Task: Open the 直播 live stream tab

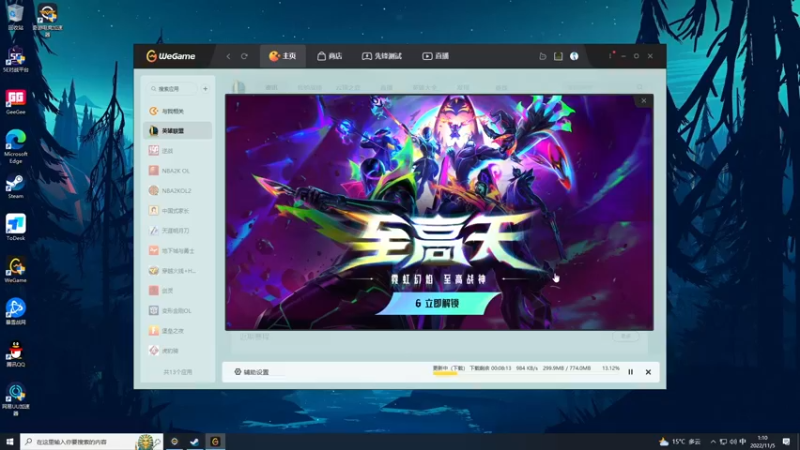Action: 435,56
